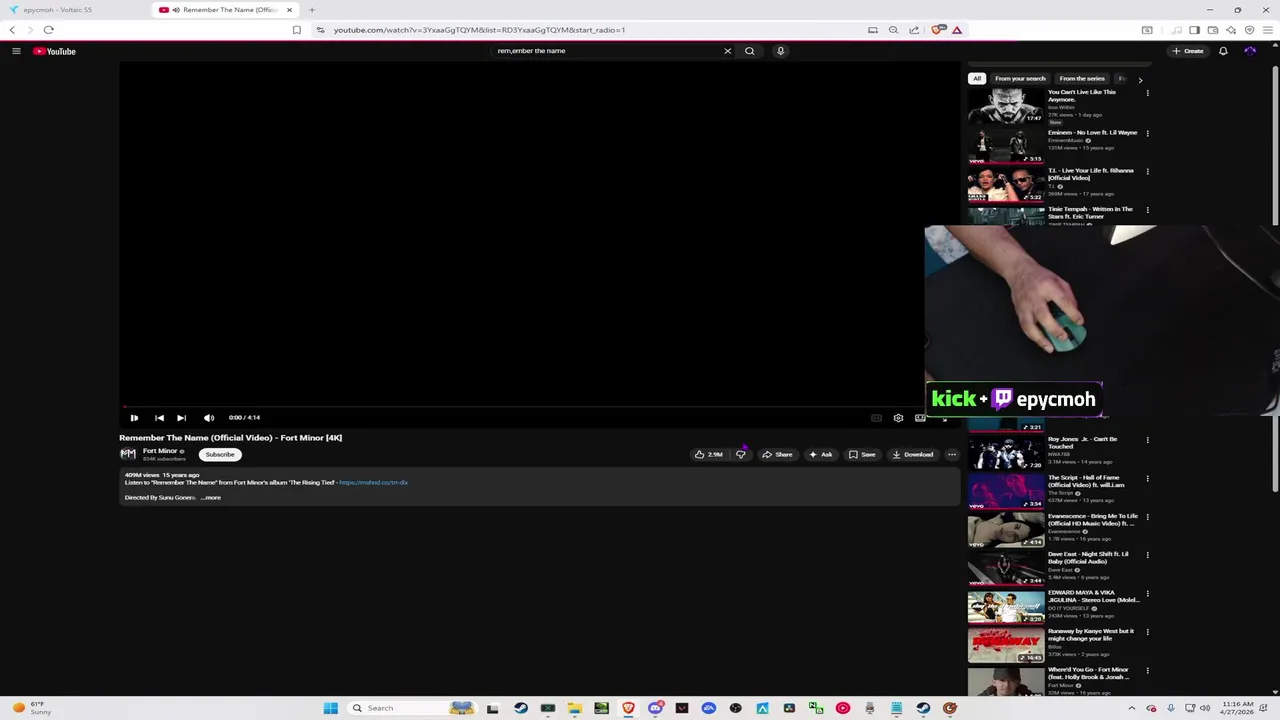Open the browser zoom magnifier icon

[x=893, y=30]
